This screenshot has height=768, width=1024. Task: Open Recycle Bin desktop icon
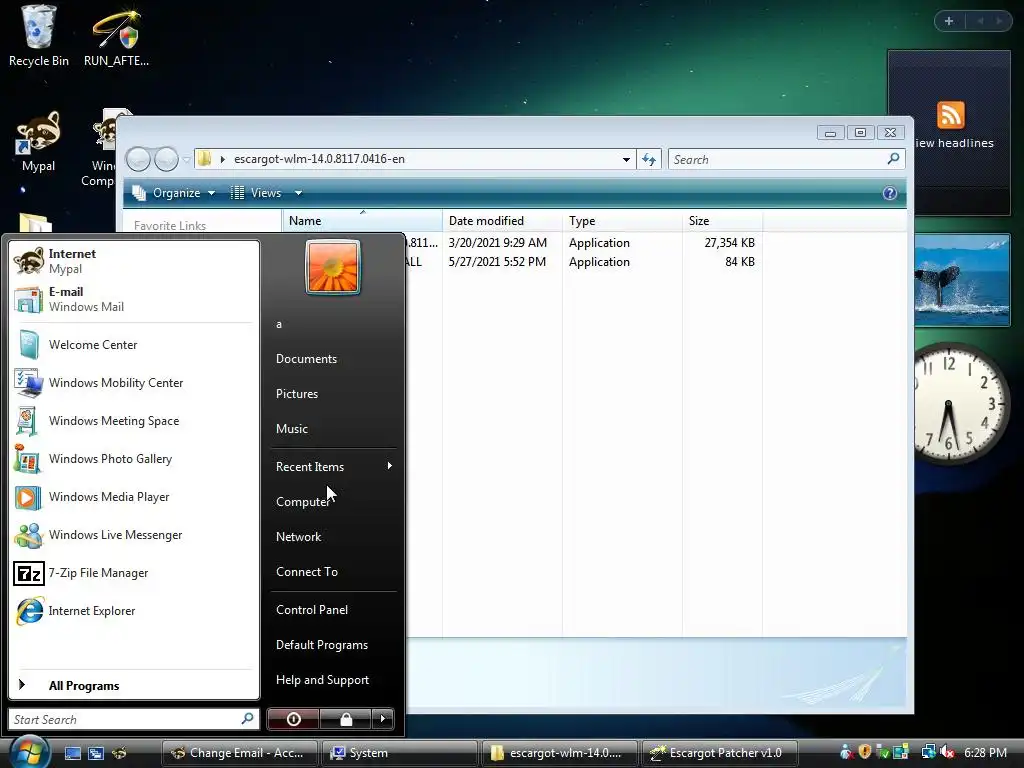[x=39, y=36]
